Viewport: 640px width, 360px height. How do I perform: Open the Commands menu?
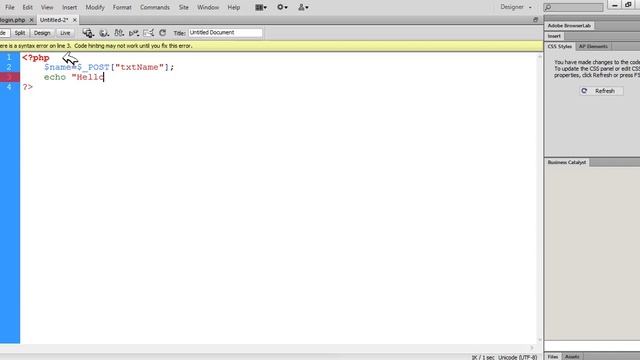coord(155,7)
